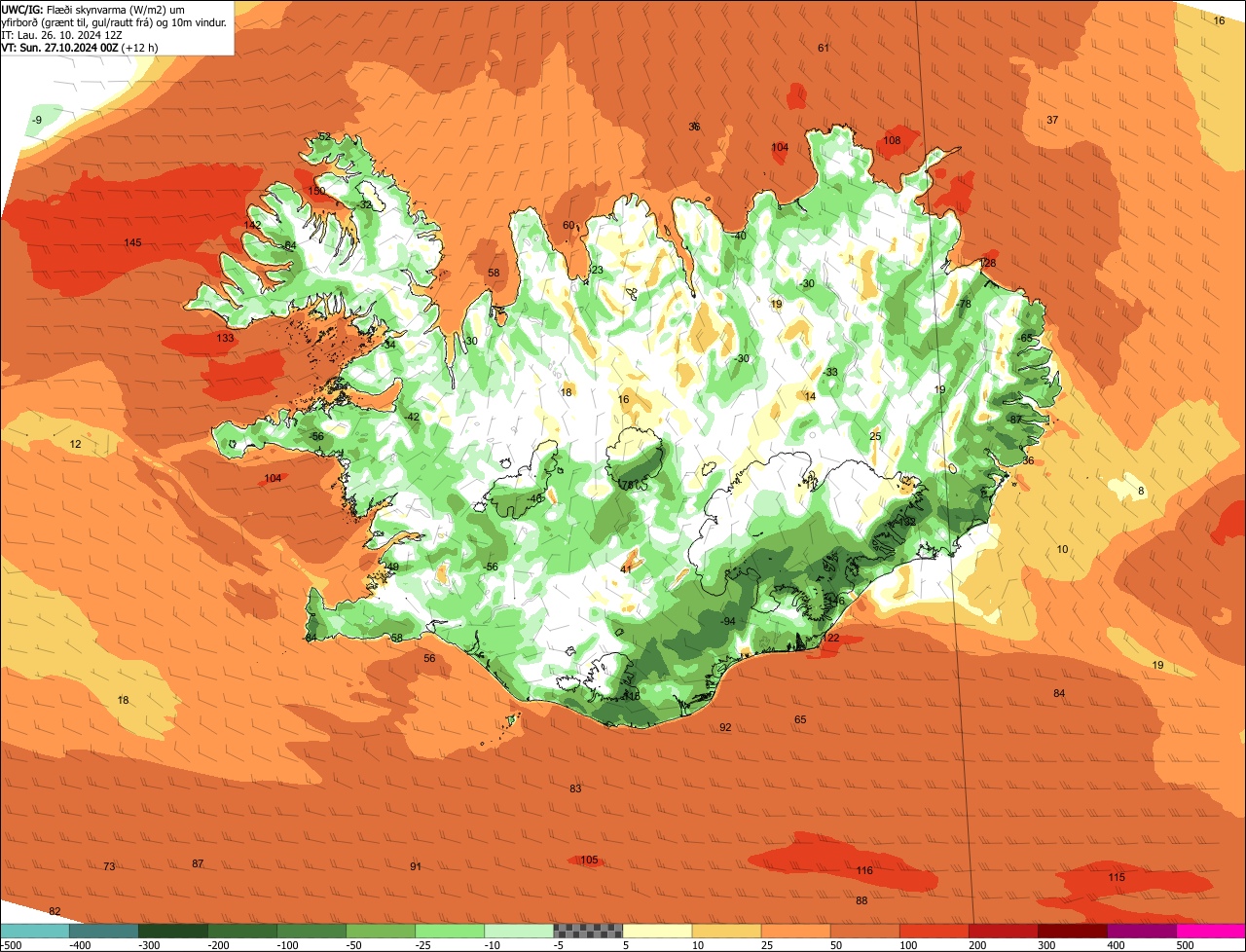
Task: Click the '500' legend label
Action: (1185, 945)
